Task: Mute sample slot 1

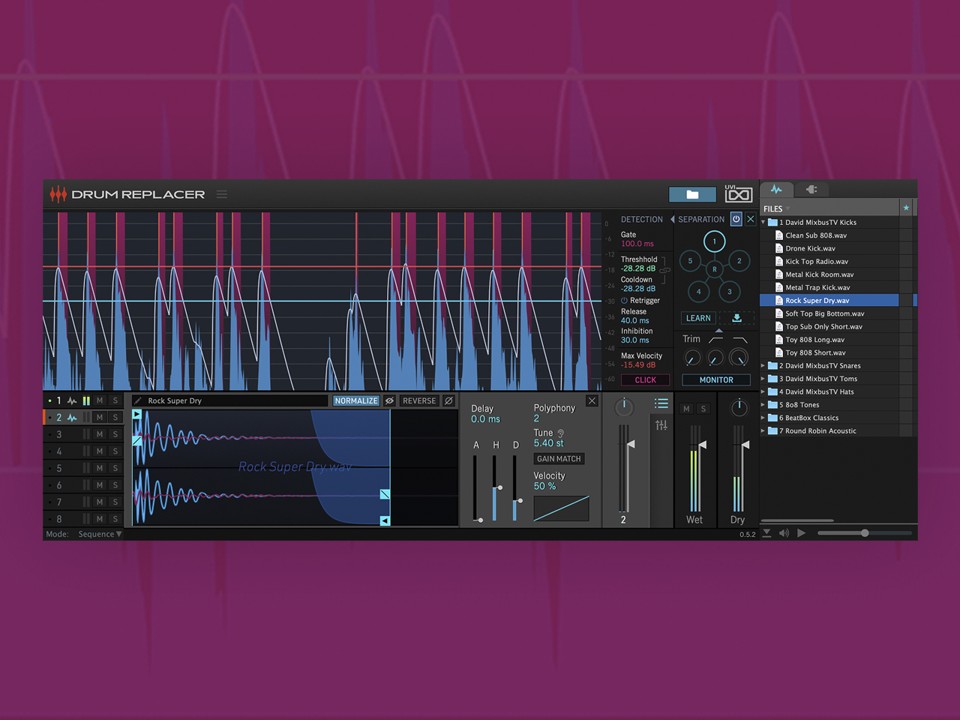Action: 99,400
